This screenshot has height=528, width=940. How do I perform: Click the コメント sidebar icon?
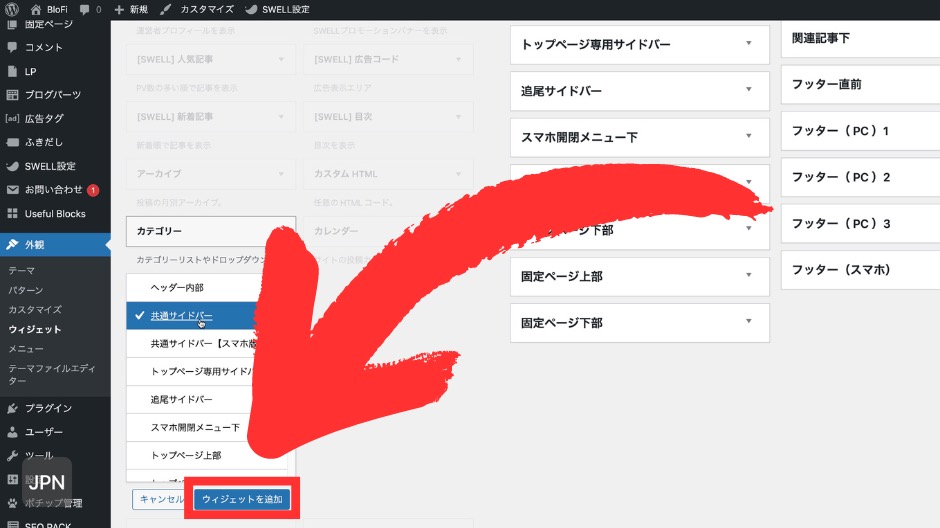[12, 47]
